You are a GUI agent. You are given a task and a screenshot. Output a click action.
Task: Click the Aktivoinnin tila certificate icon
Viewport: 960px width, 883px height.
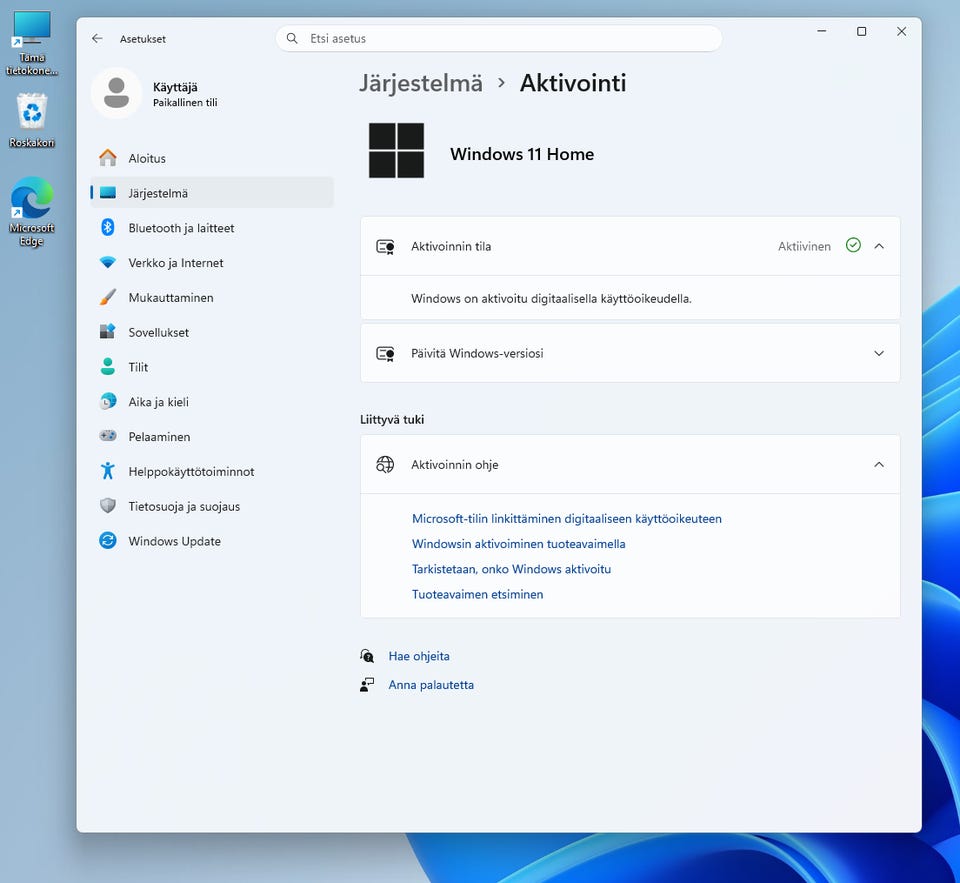385,247
